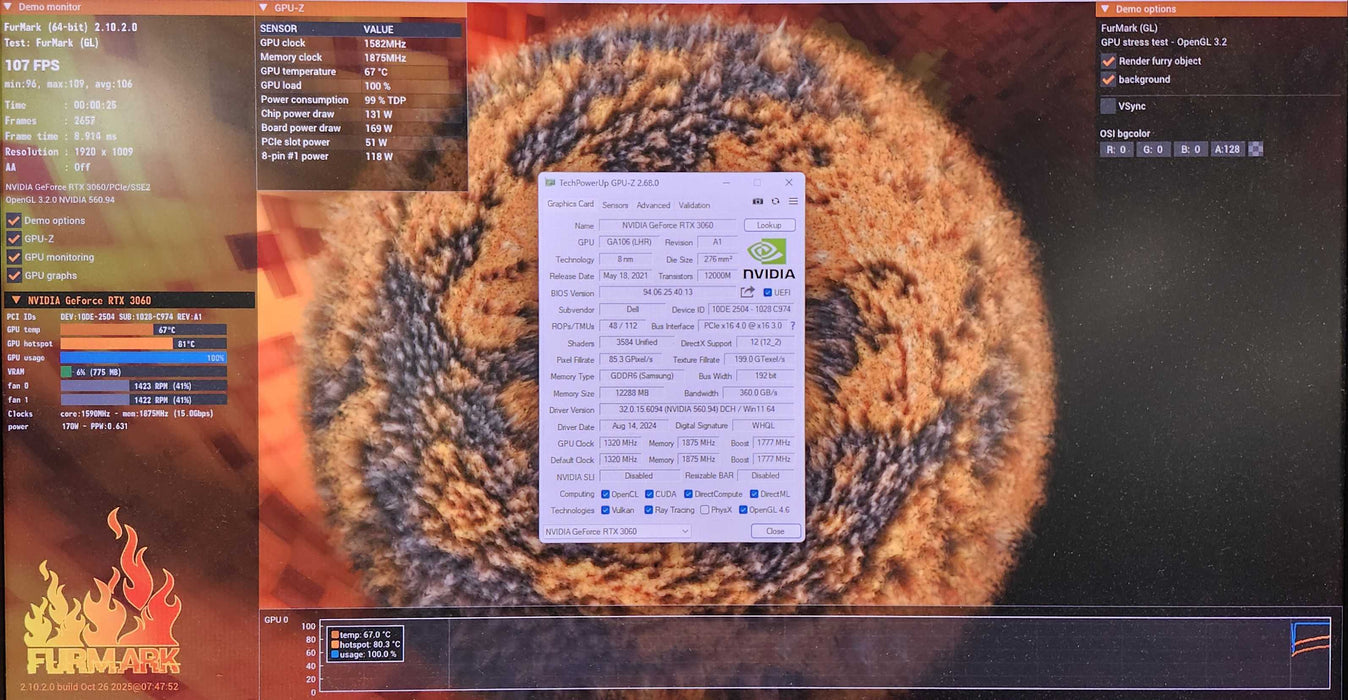This screenshot has width=1348, height=700.
Task: Click the 107 FPS readout
Action: click(32, 65)
